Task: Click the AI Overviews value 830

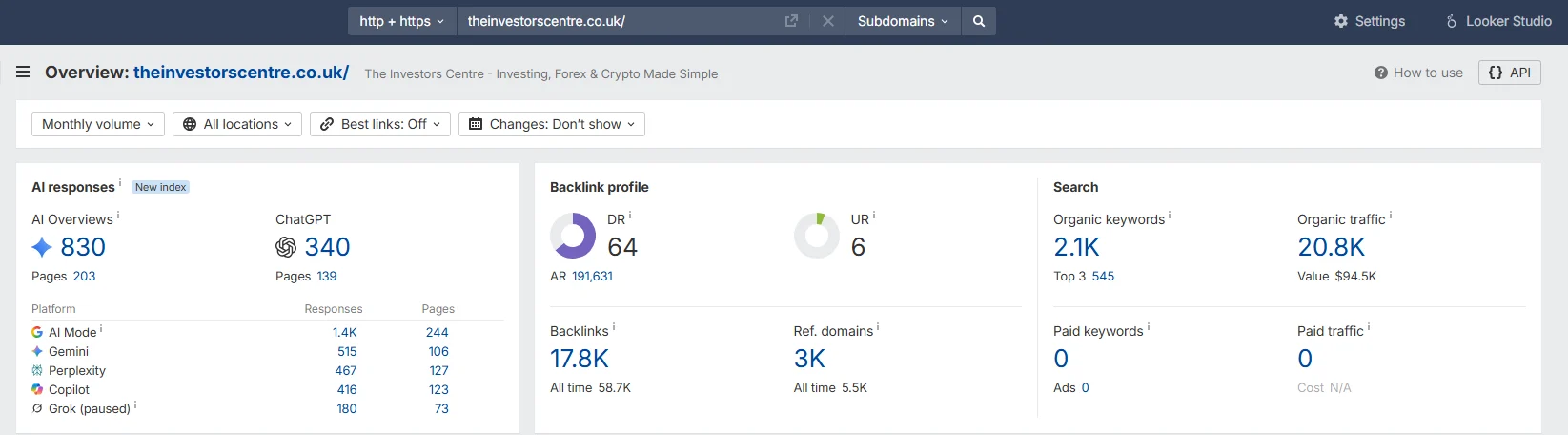Action: click(83, 247)
